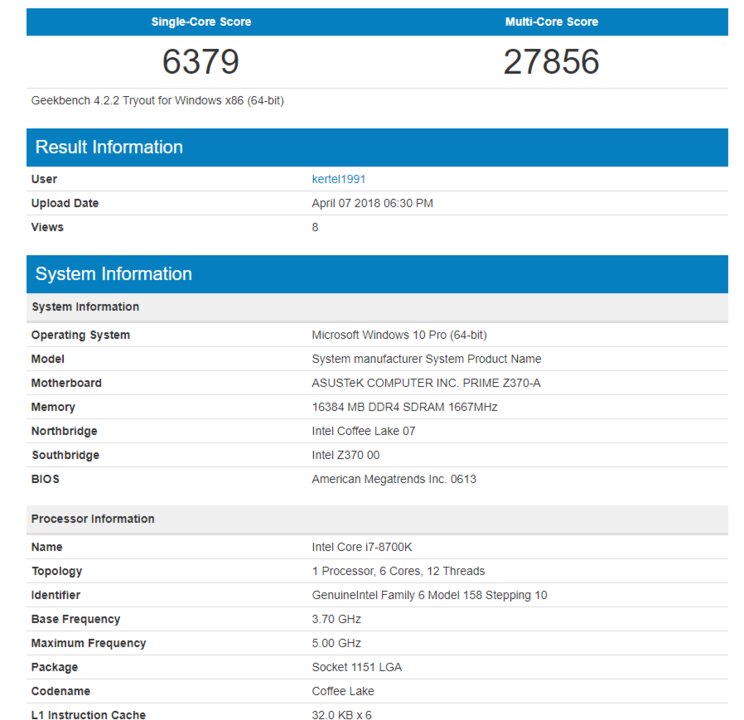This screenshot has height=720, width=744.
Task: Click the Codename row label
Action: click(61, 691)
